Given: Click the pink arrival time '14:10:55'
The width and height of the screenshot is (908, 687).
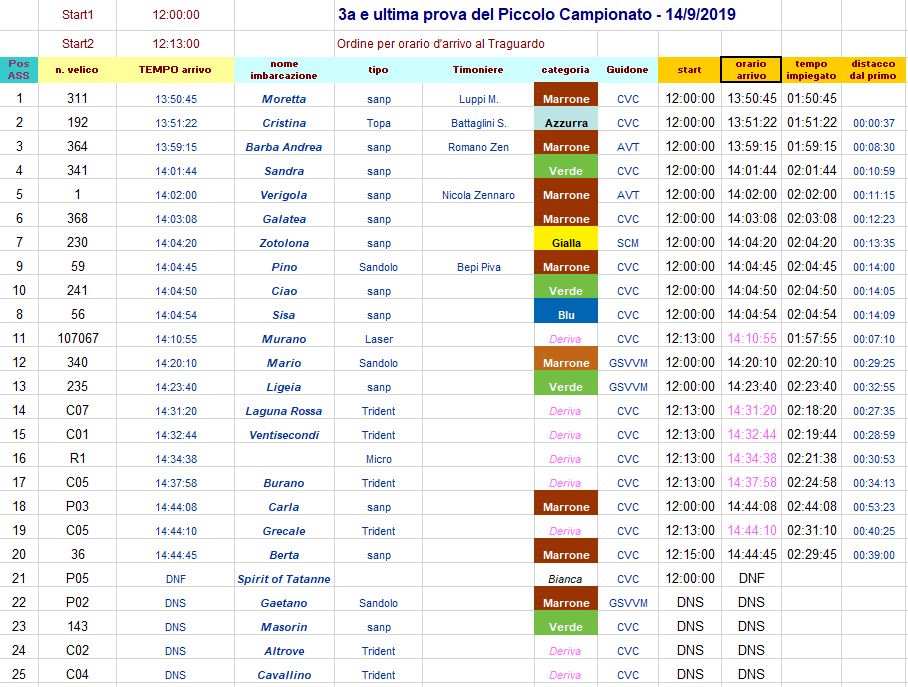Looking at the screenshot, I should pyautogui.click(x=752, y=338).
